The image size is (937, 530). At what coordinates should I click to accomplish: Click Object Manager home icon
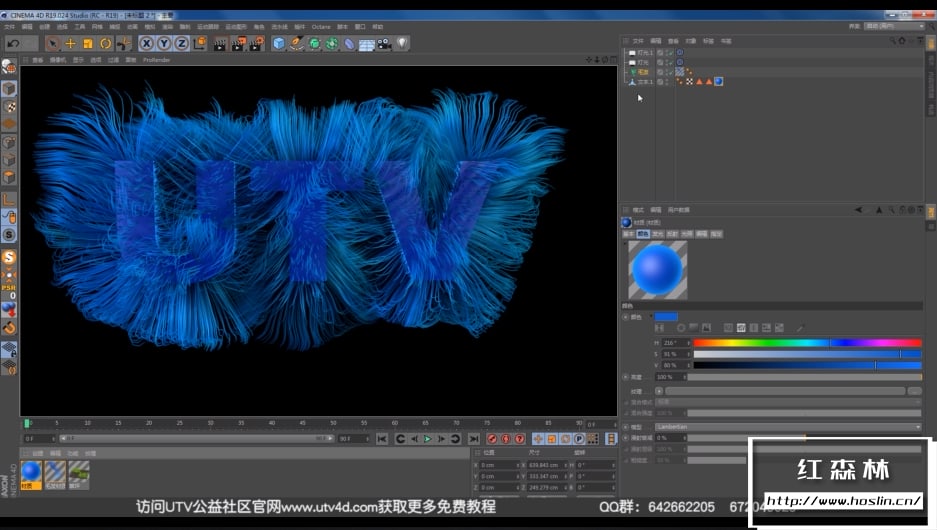[902, 41]
